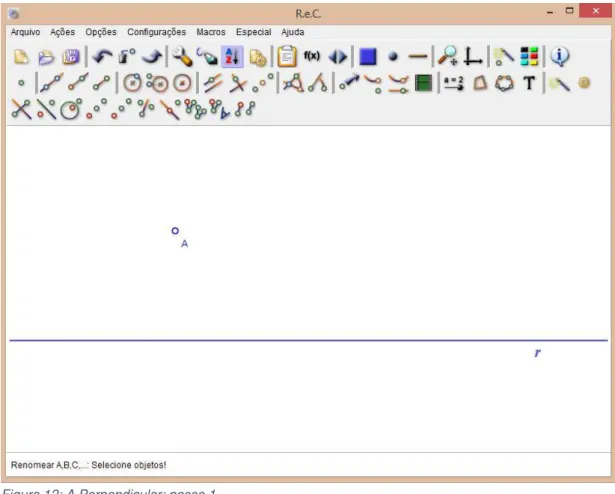Click the Undo arrow icon
615x494 pixels.
click(x=102, y=57)
